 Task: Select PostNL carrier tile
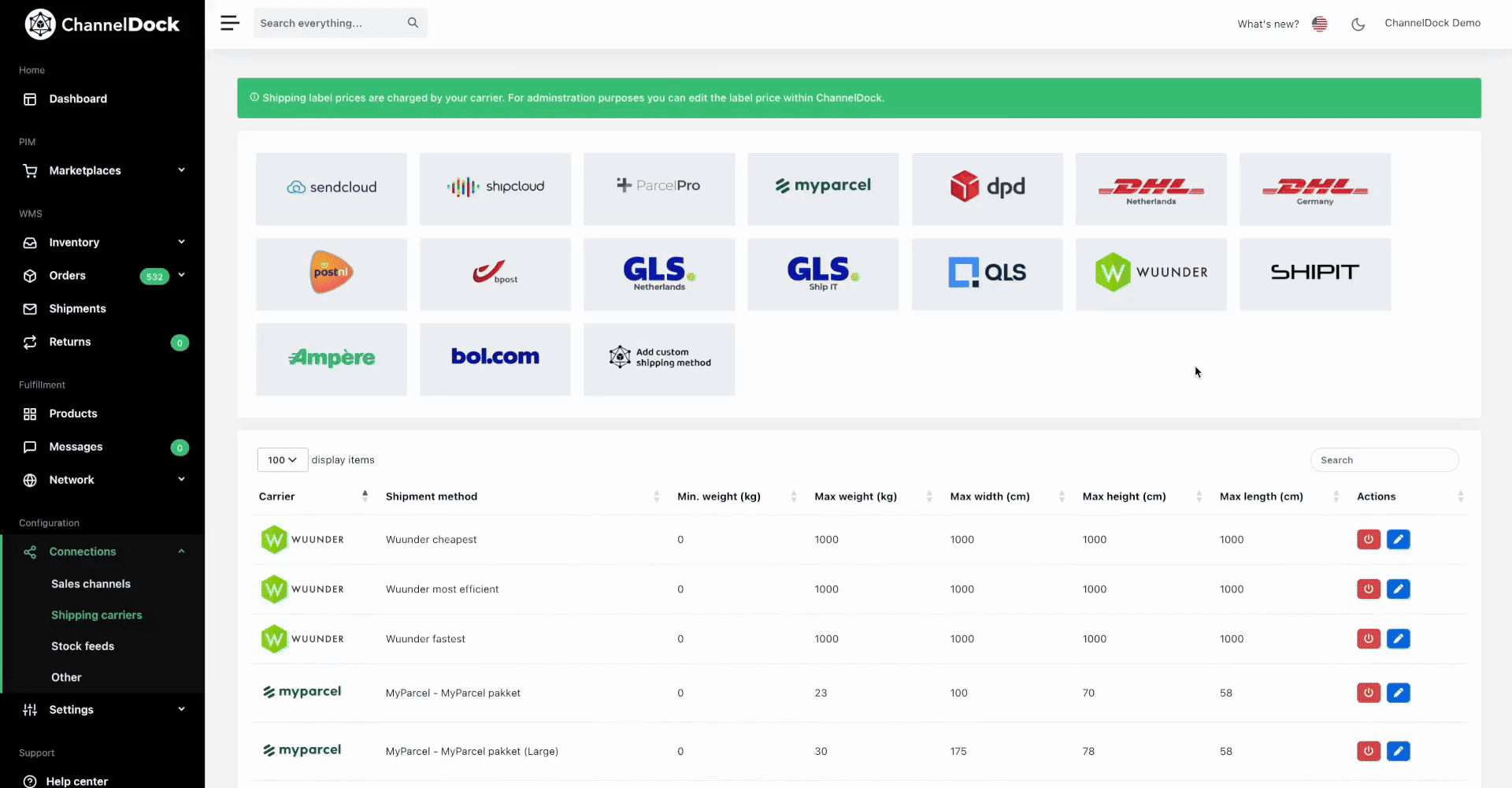point(332,274)
